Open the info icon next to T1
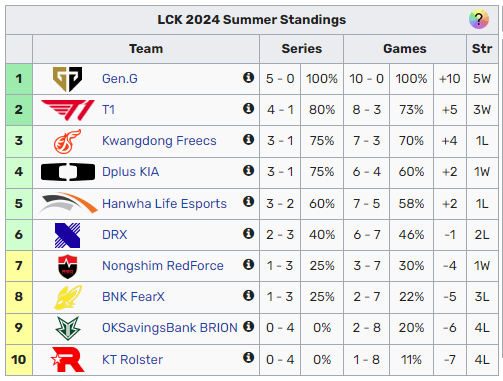Viewport: 503px width, 381px height. click(x=248, y=108)
